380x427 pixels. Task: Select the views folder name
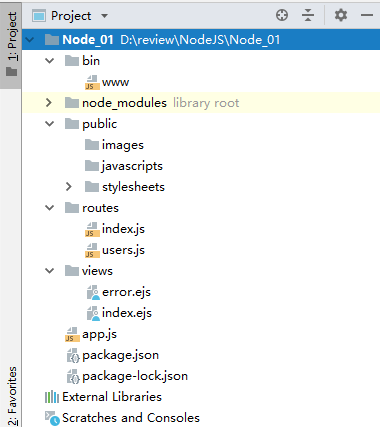[97, 271]
